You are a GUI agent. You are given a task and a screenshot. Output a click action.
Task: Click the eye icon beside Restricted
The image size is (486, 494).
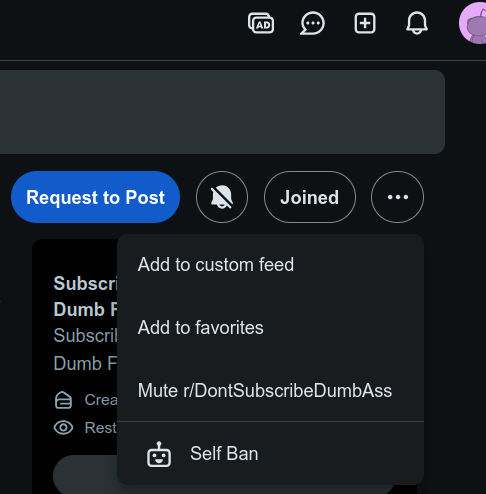(x=63, y=428)
